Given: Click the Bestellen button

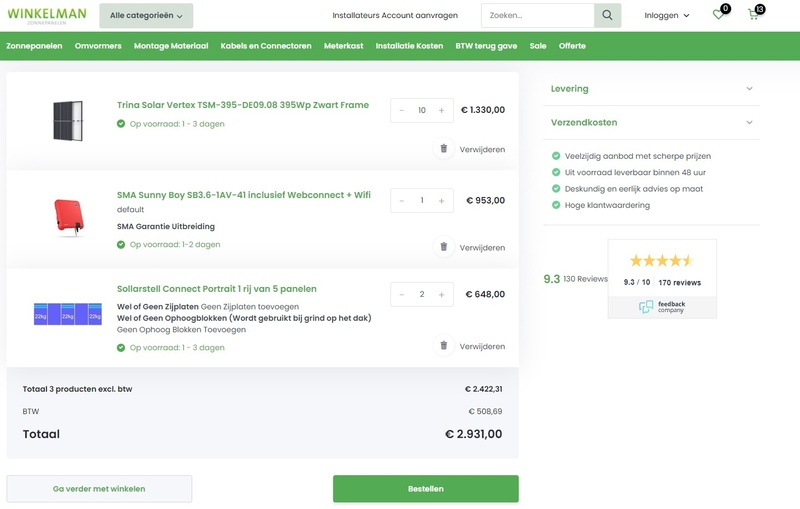Looking at the screenshot, I should (425, 489).
